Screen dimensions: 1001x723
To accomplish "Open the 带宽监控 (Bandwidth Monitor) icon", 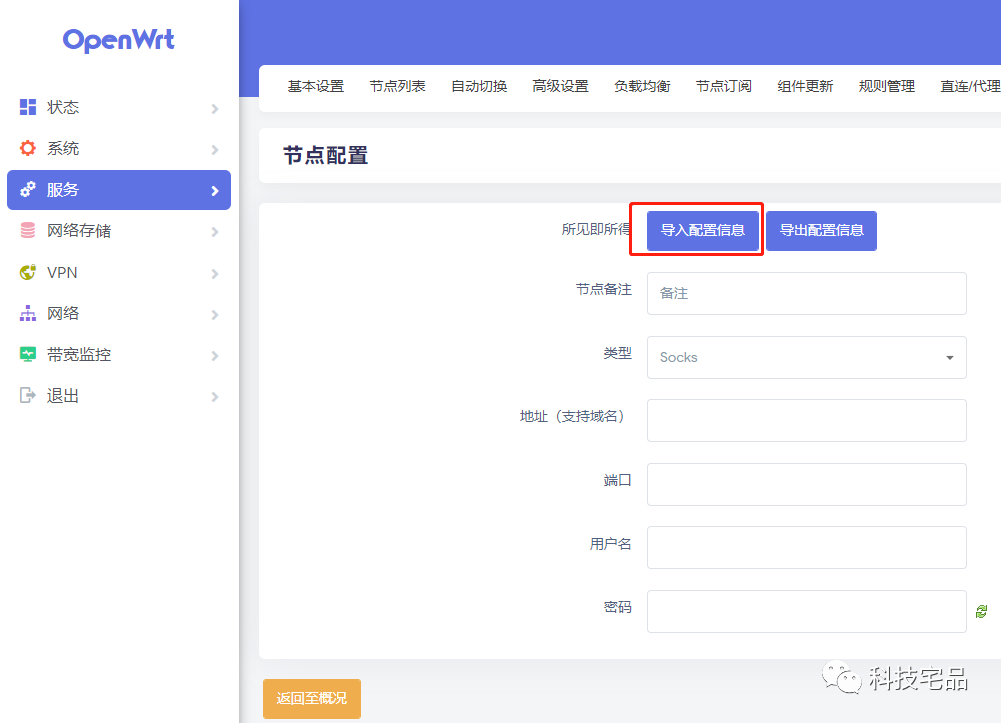I will (x=28, y=354).
